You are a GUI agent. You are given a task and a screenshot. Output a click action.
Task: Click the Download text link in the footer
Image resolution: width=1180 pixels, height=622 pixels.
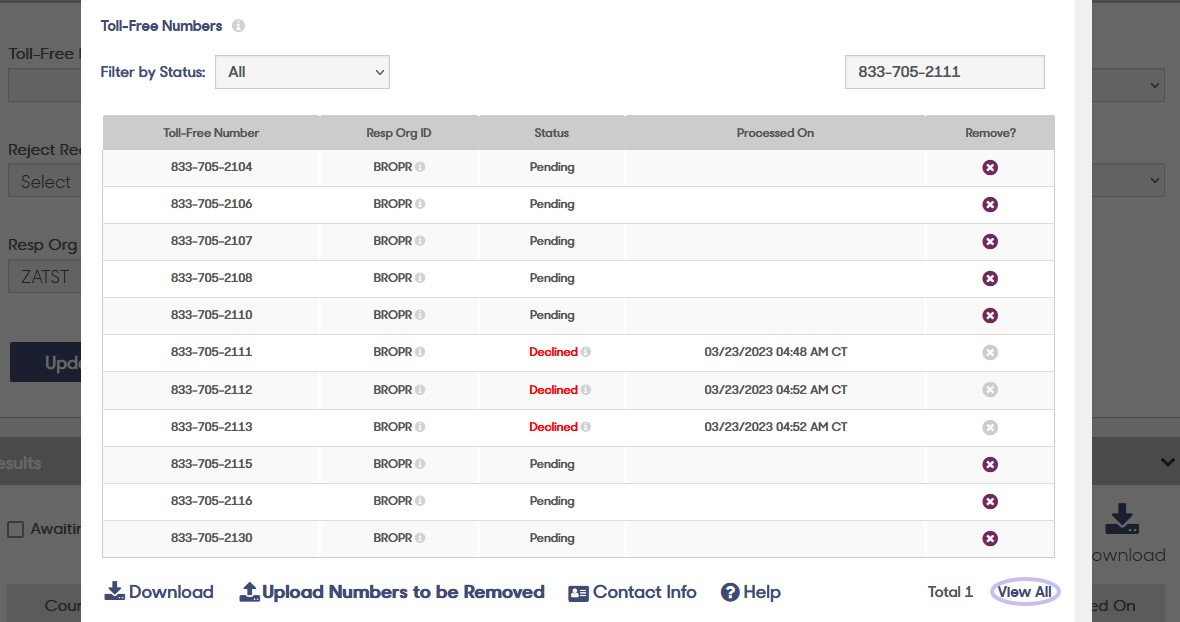tap(170, 591)
